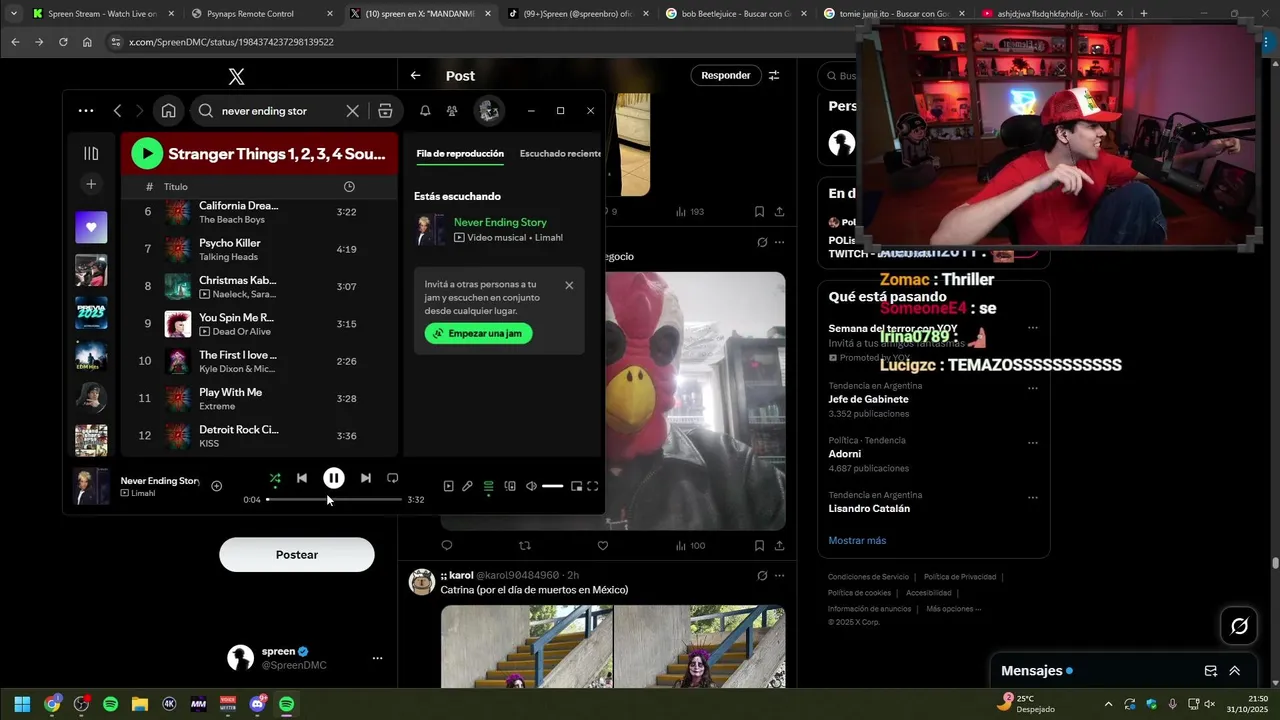The image size is (1280, 720).
Task: Go back in Spotify navigation
Action: coord(117,111)
